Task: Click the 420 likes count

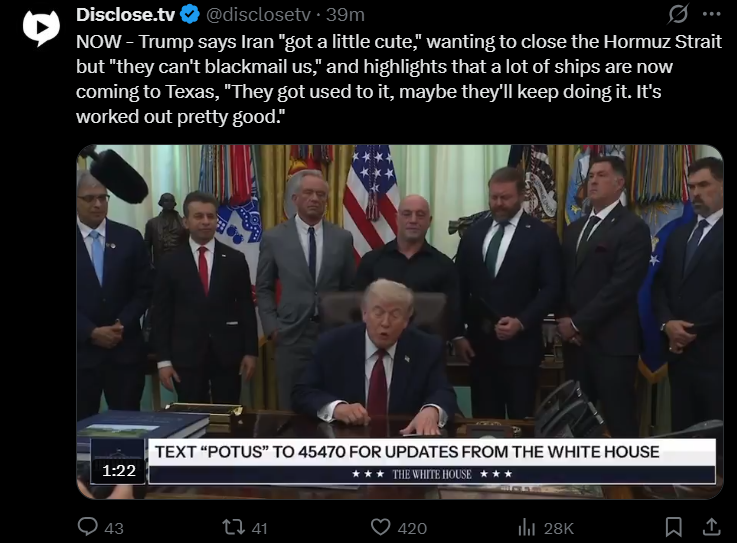Action: tap(412, 528)
